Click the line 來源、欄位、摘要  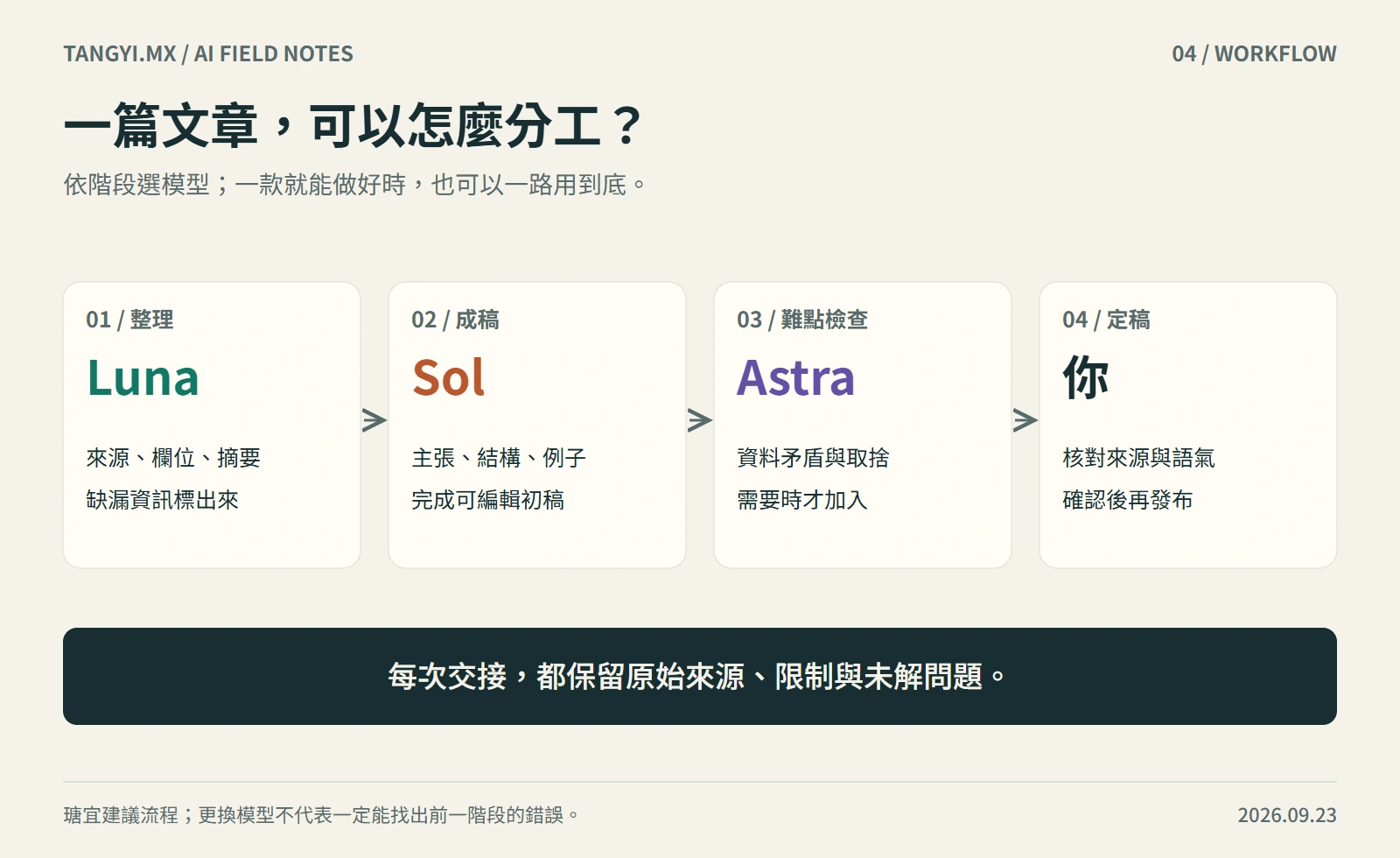click(173, 458)
